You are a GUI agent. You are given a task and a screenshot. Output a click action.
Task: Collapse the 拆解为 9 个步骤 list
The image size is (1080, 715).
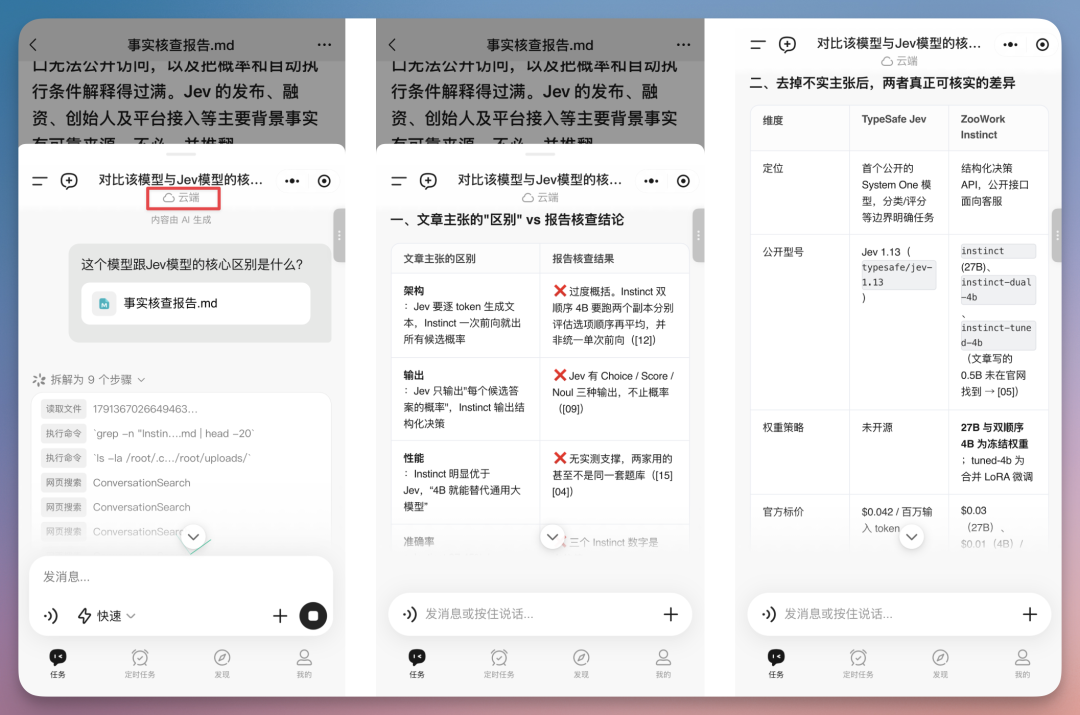[89, 380]
